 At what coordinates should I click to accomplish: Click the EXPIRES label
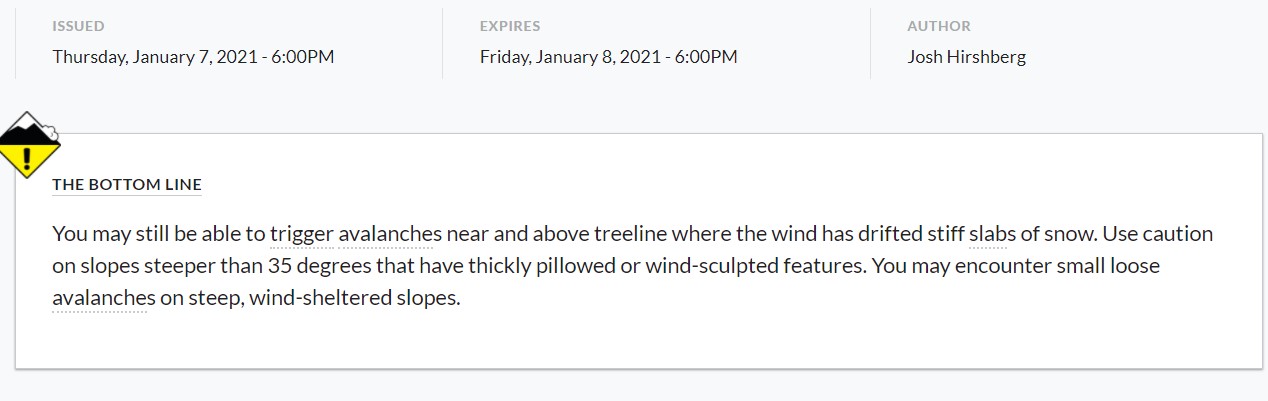point(510,26)
